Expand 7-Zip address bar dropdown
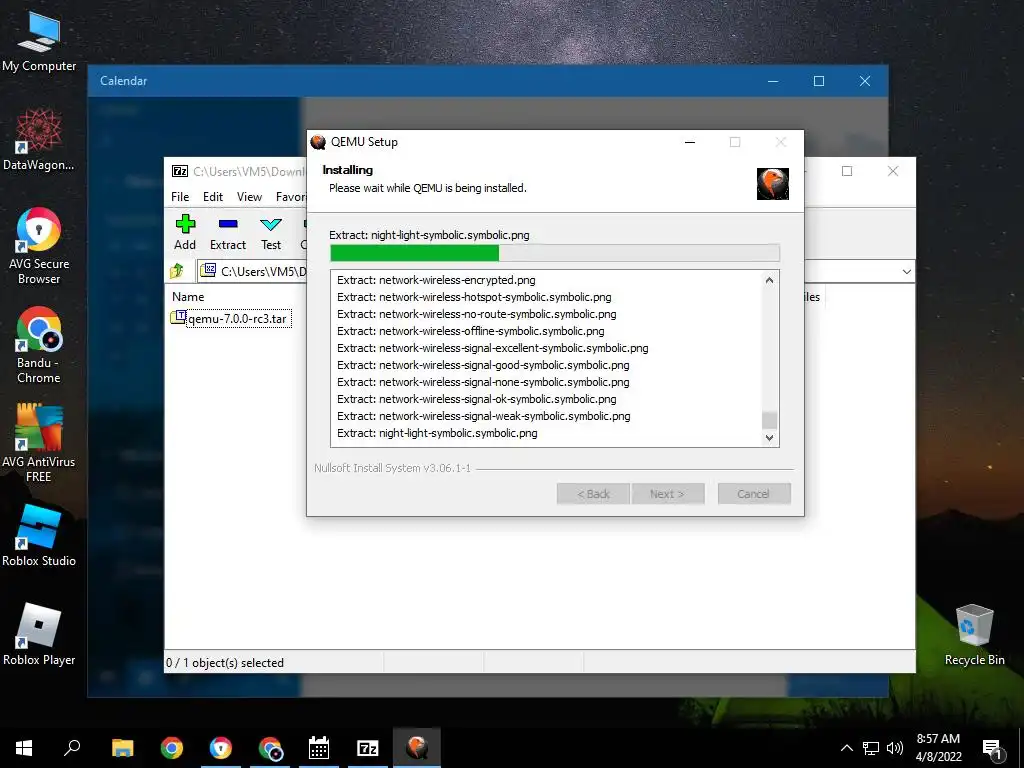Viewport: 1024px width, 768px height. point(906,272)
